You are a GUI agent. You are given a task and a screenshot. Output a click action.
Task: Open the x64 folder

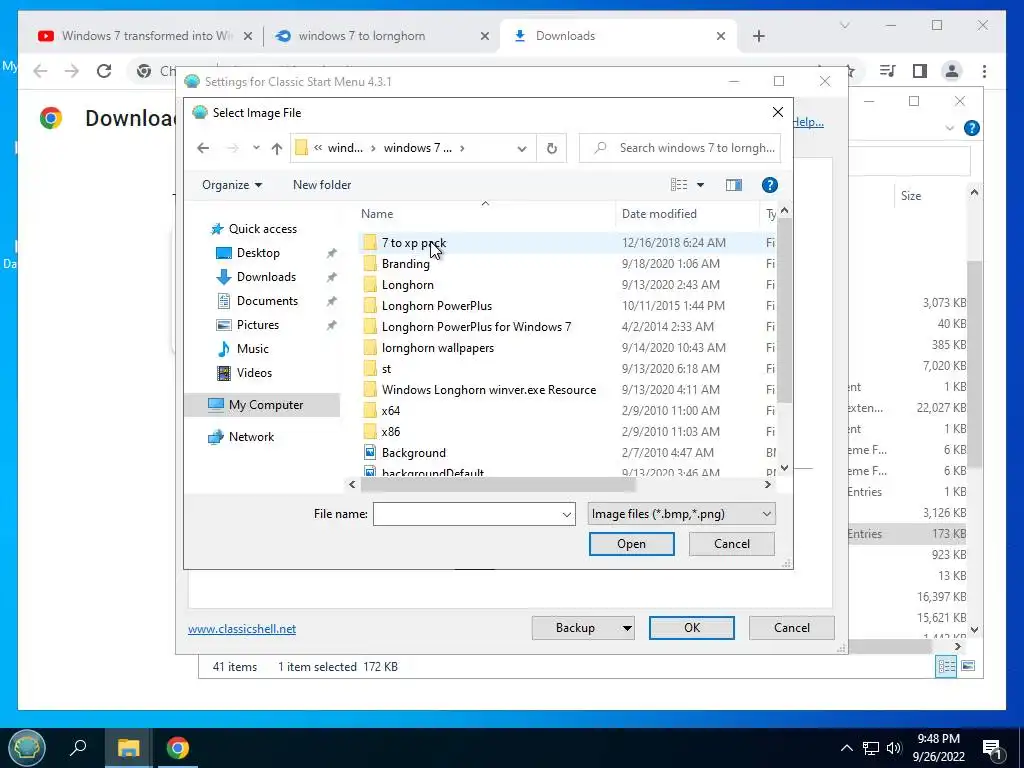click(391, 411)
